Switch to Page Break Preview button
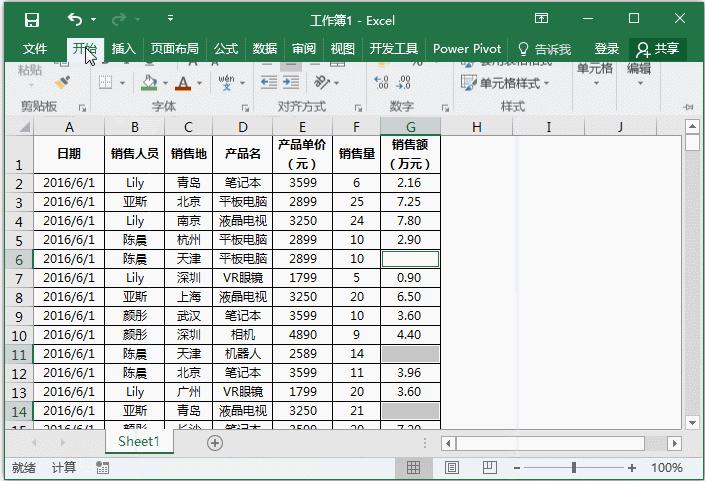705x481 pixels. click(x=490, y=468)
